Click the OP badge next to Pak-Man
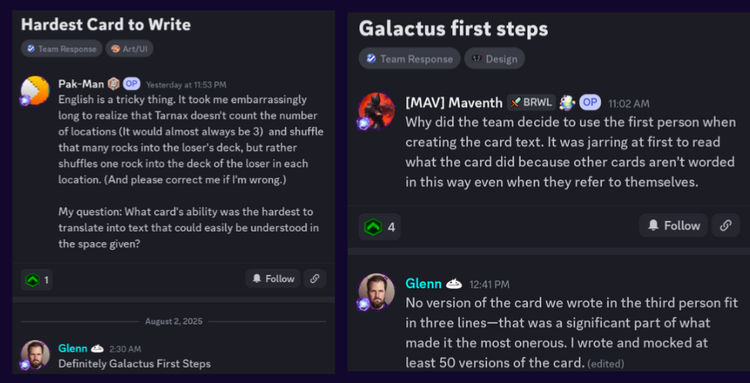 tap(132, 84)
